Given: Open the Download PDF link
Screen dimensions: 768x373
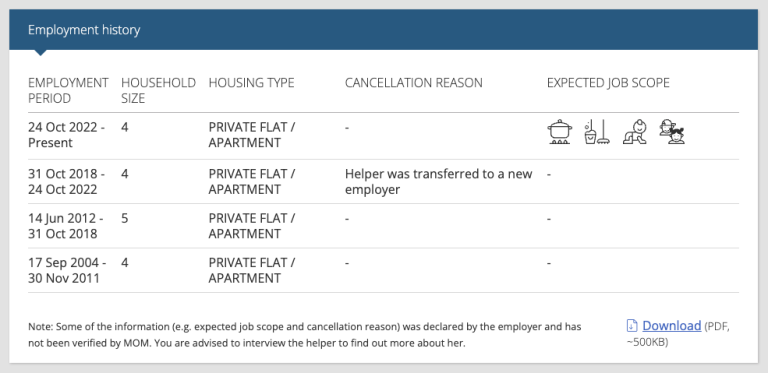Looking at the screenshot, I should pyautogui.click(x=672, y=326).
